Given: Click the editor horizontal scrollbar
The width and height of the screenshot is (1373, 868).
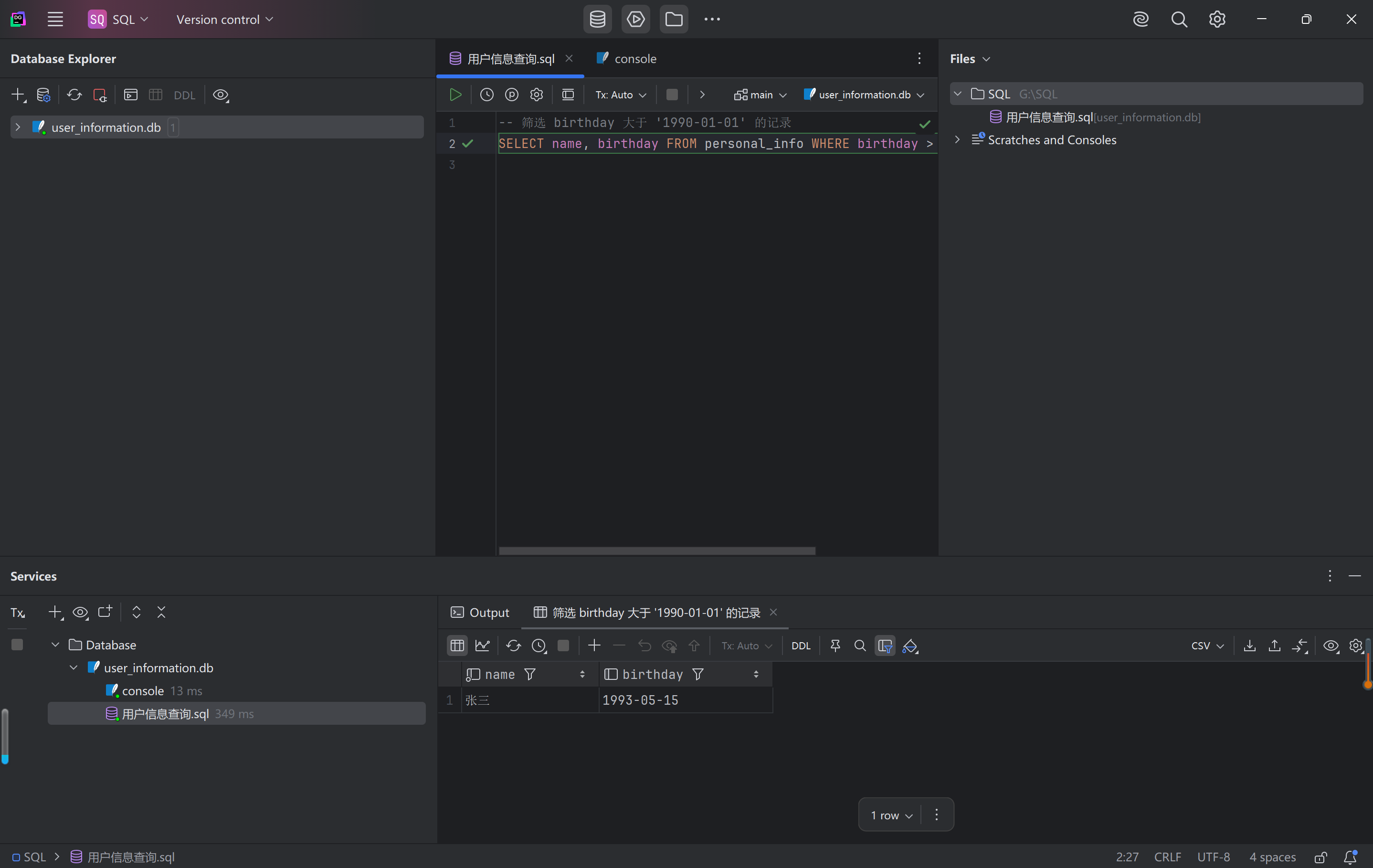Looking at the screenshot, I should point(657,551).
